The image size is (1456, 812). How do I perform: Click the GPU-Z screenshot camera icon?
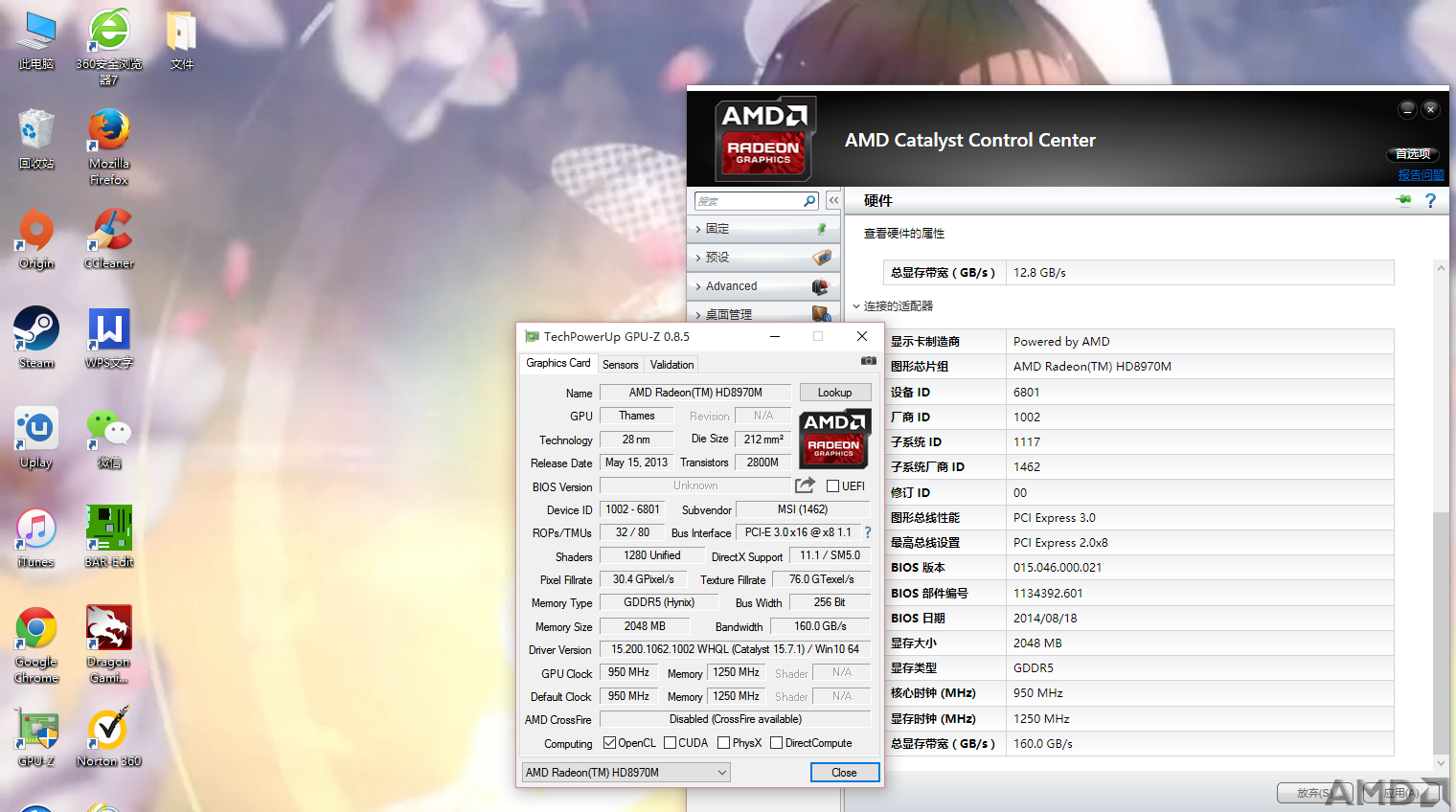[868, 361]
